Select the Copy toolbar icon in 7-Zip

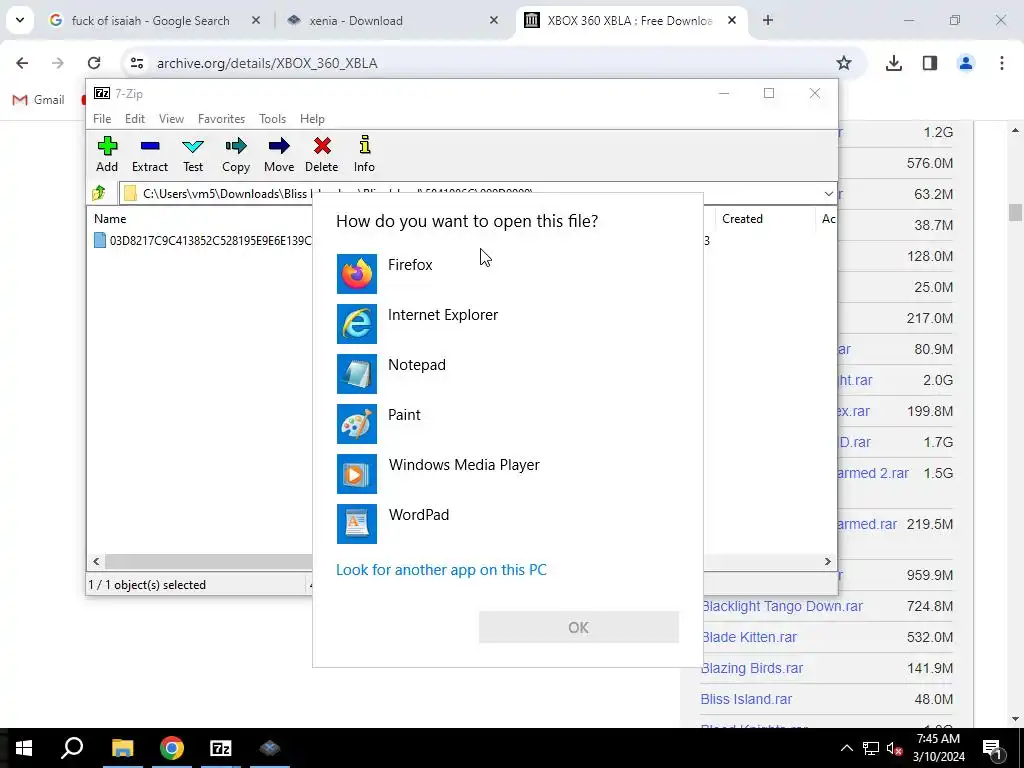point(236,155)
